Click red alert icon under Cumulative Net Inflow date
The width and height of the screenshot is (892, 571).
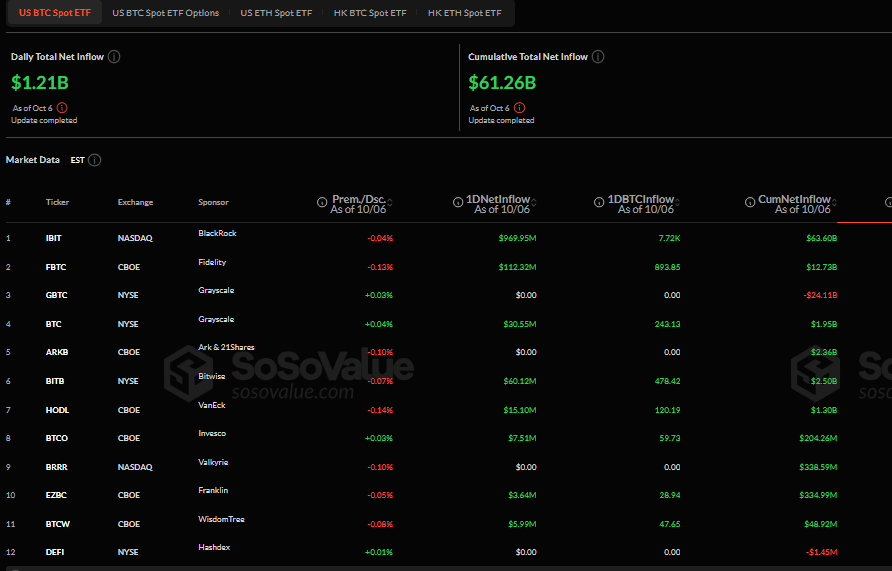[519, 108]
